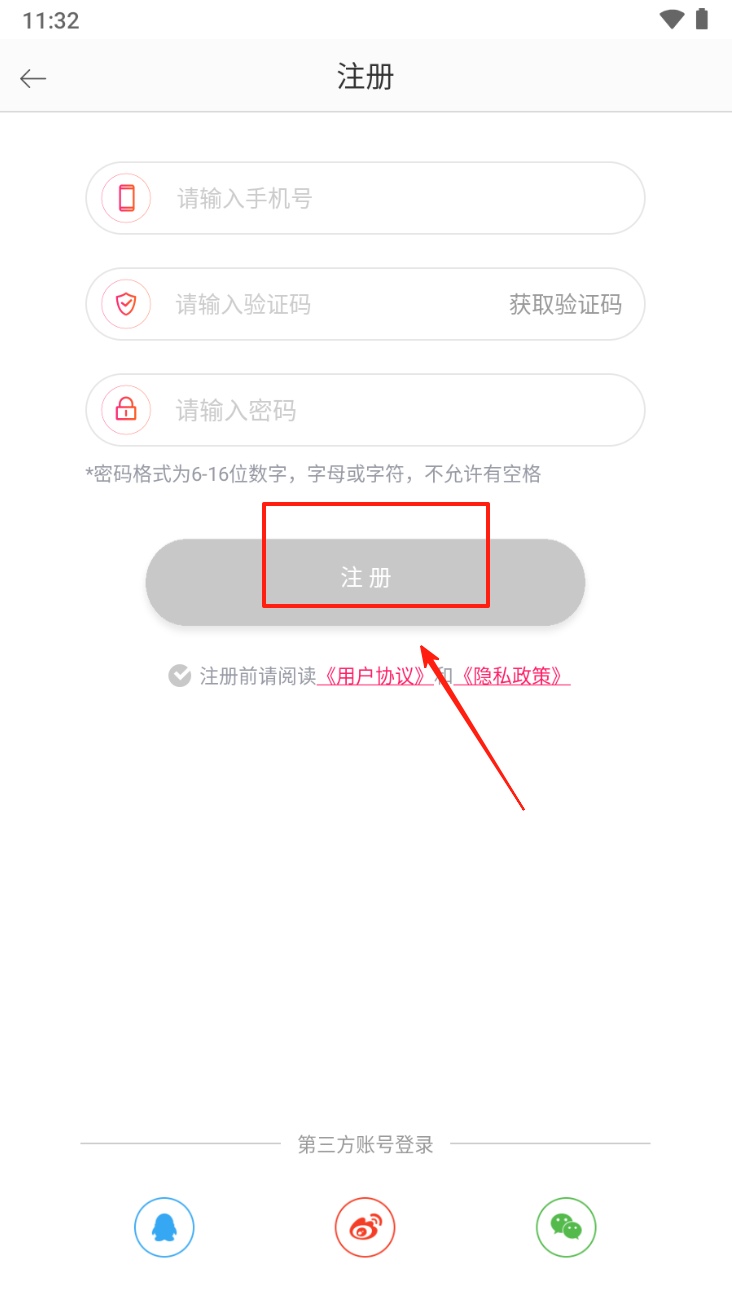Tap 获取验证码 to request code
Image resolution: width=732 pixels, height=1304 pixels.
pyautogui.click(x=566, y=304)
